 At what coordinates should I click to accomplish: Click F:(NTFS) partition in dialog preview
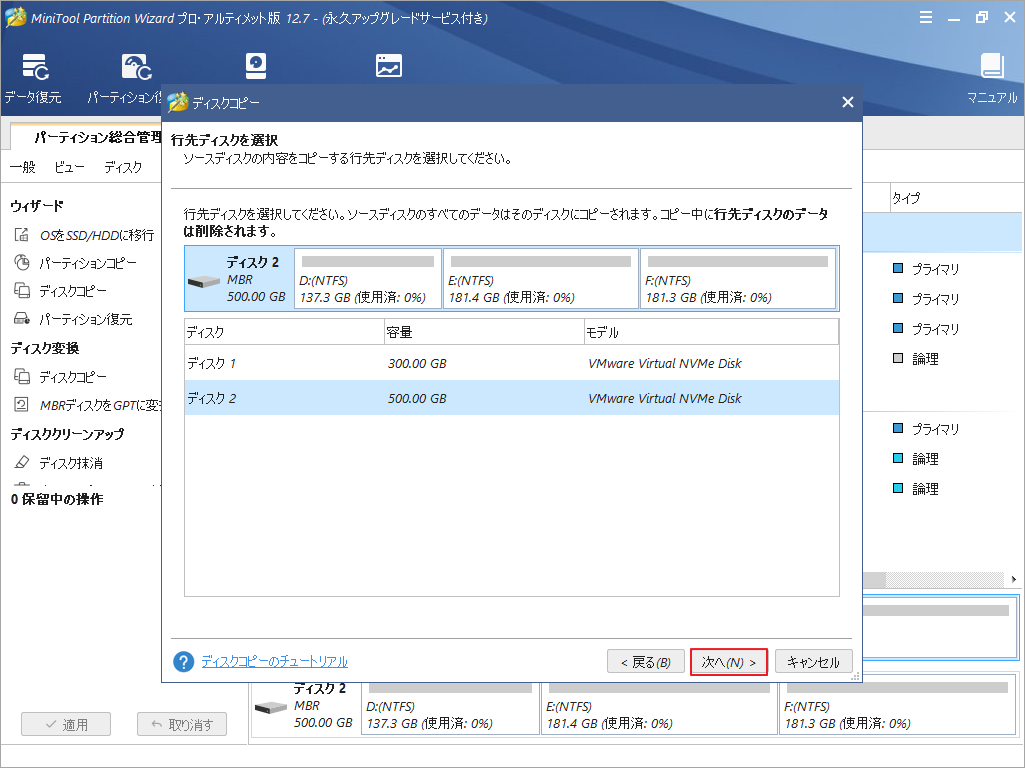tap(738, 278)
